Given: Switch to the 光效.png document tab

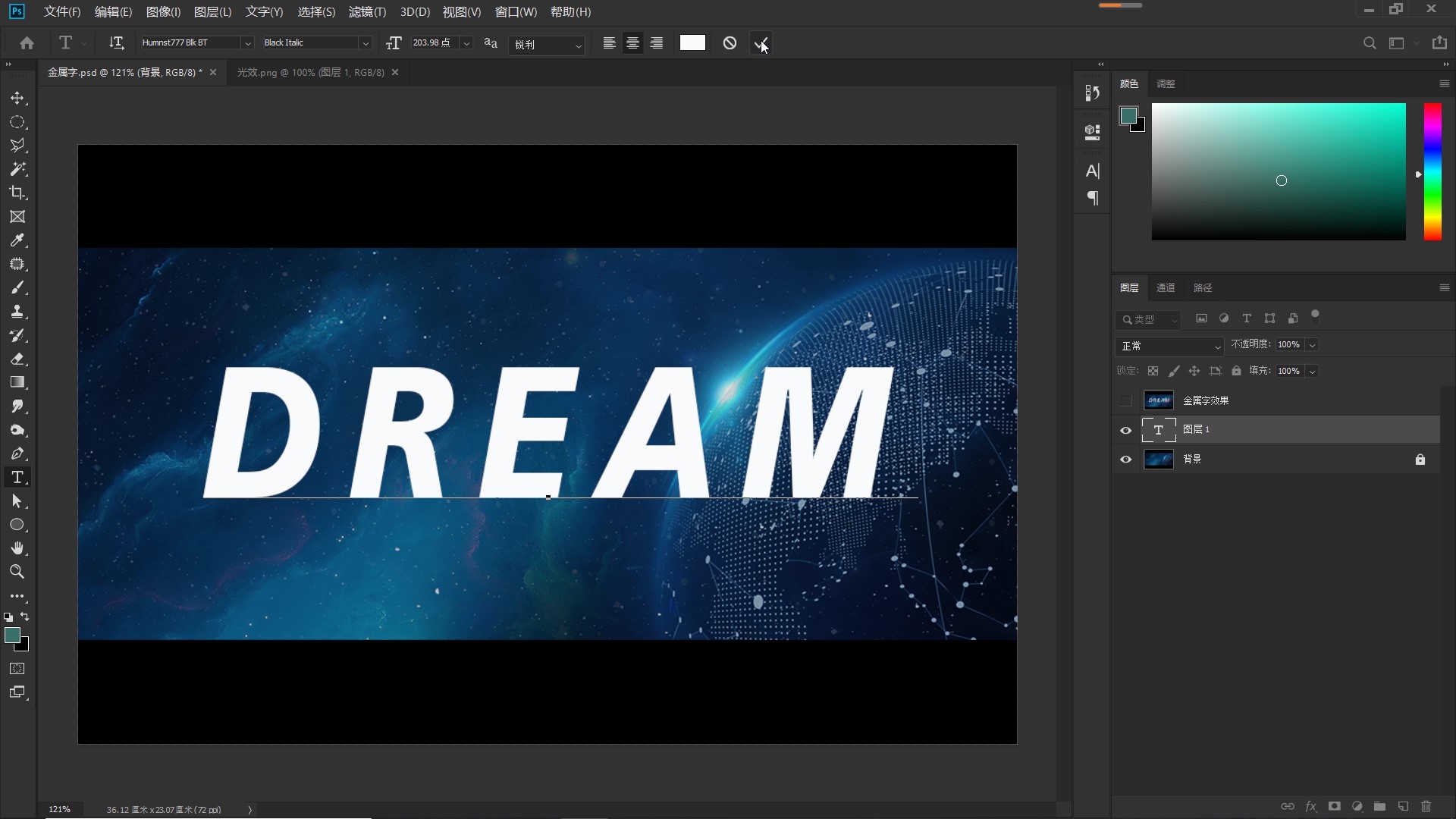Looking at the screenshot, I should pyautogui.click(x=310, y=72).
